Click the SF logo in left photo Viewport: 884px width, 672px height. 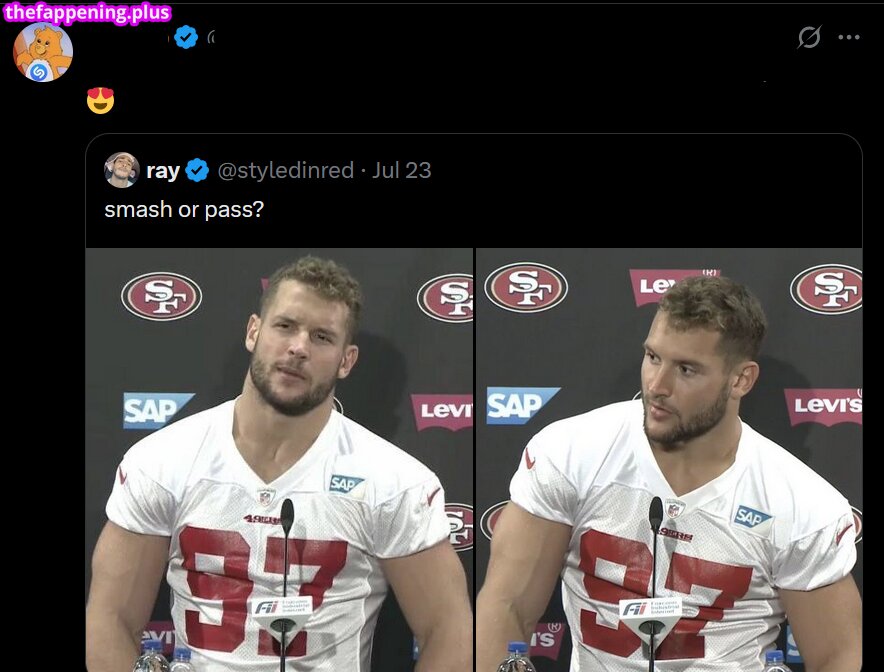click(161, 296)
